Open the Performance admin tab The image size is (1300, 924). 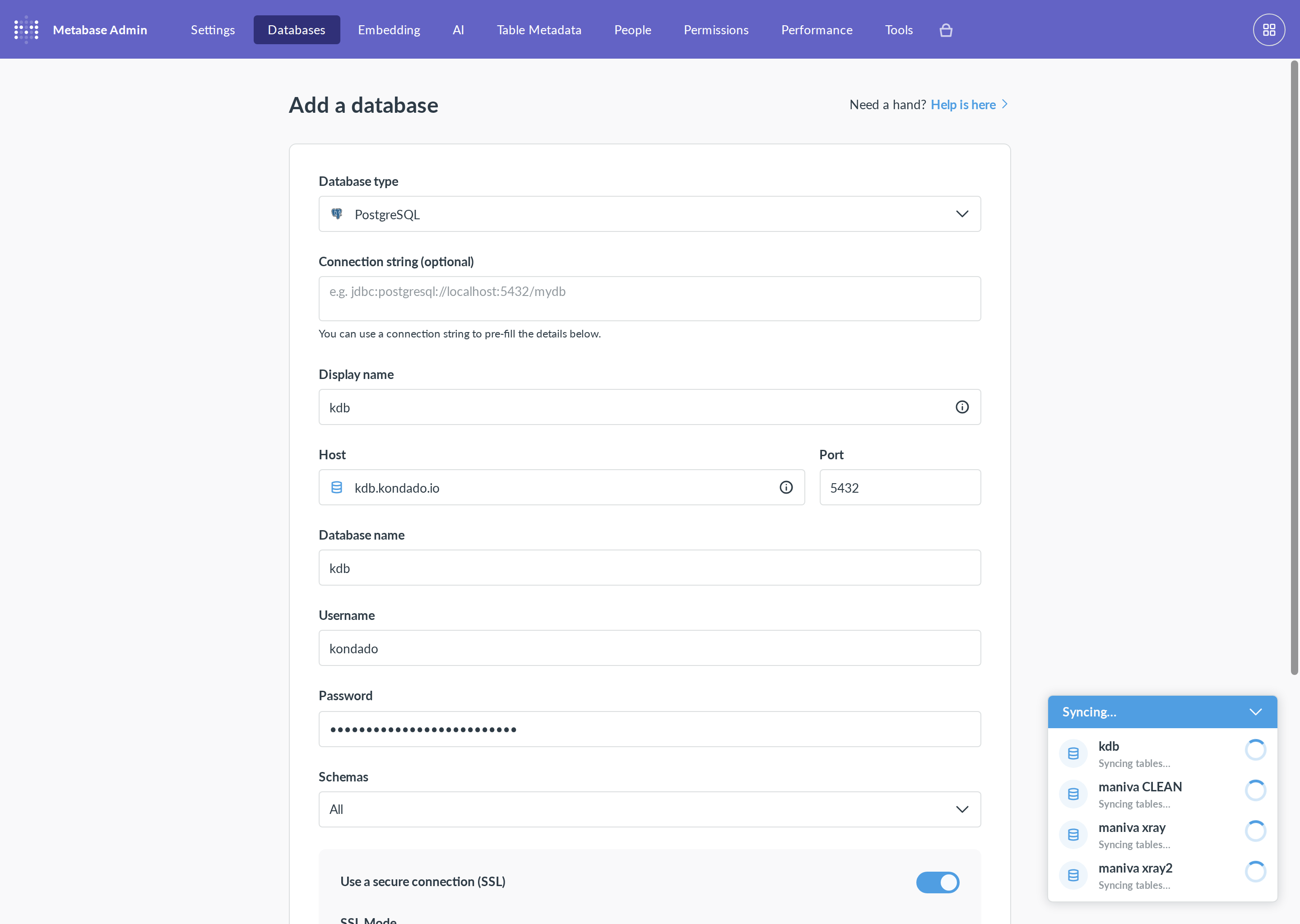[816, 30]
